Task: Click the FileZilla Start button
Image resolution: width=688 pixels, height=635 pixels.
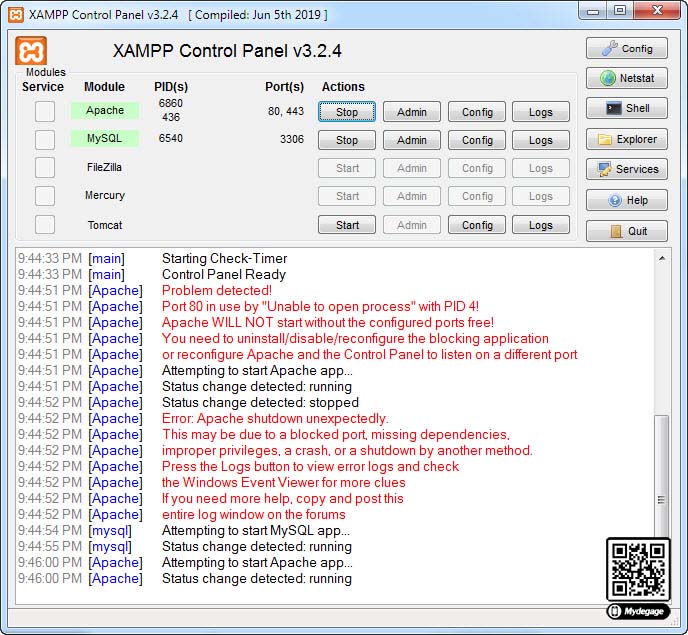Action: [347, 168]
